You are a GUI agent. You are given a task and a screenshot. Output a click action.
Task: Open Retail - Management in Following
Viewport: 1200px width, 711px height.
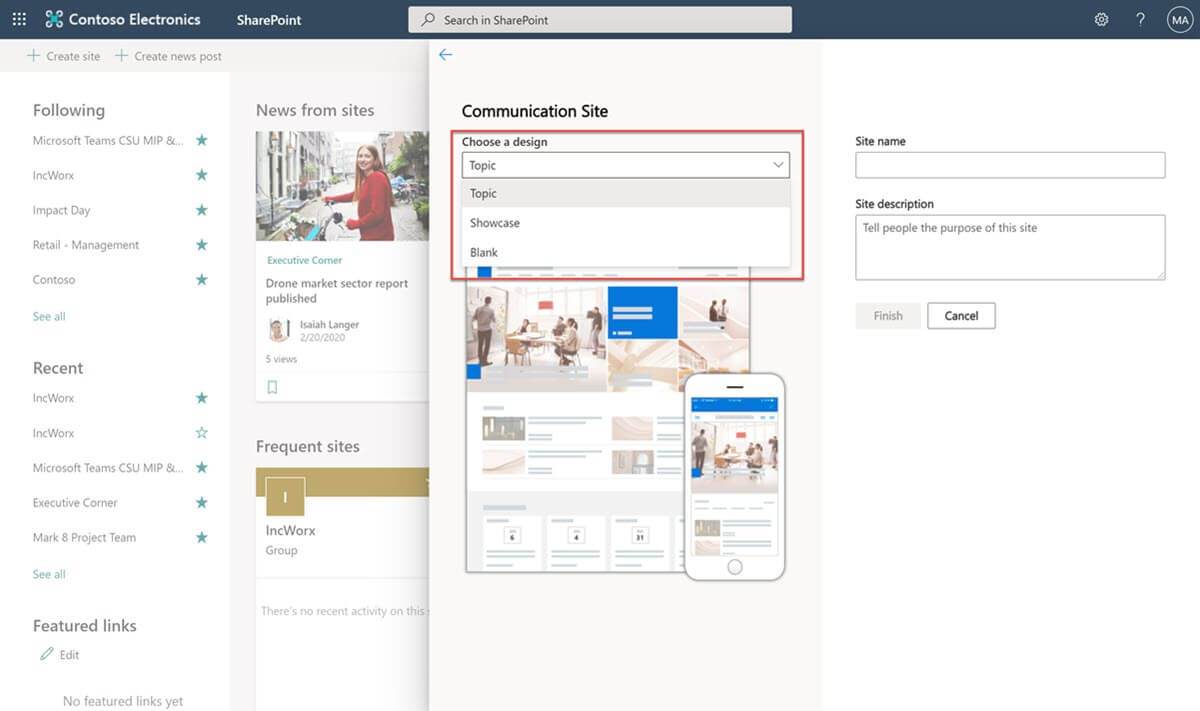[x=86, y=245]
